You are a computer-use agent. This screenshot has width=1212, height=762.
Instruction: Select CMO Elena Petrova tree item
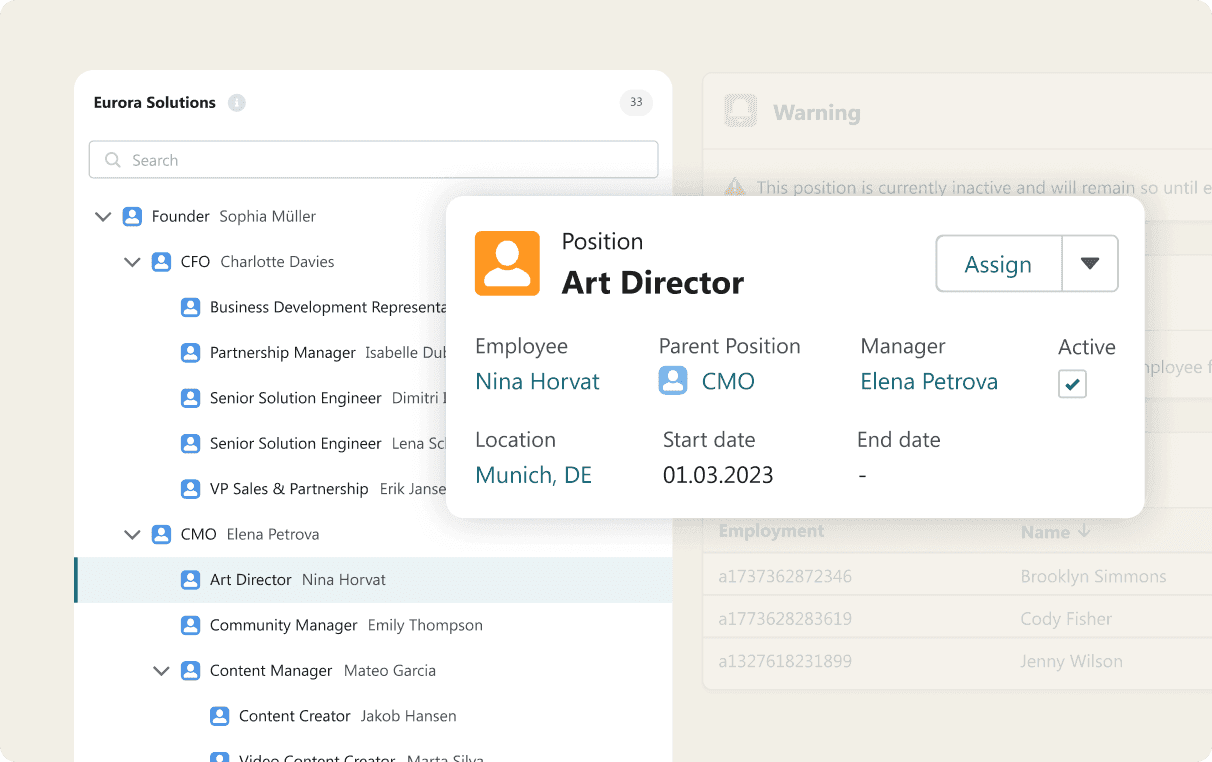point(250,535)
